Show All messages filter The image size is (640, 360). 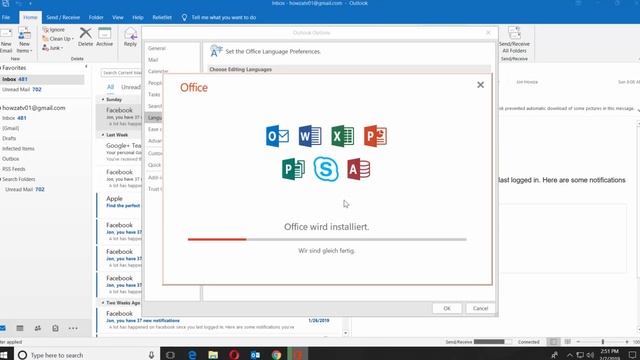(110, 87)
